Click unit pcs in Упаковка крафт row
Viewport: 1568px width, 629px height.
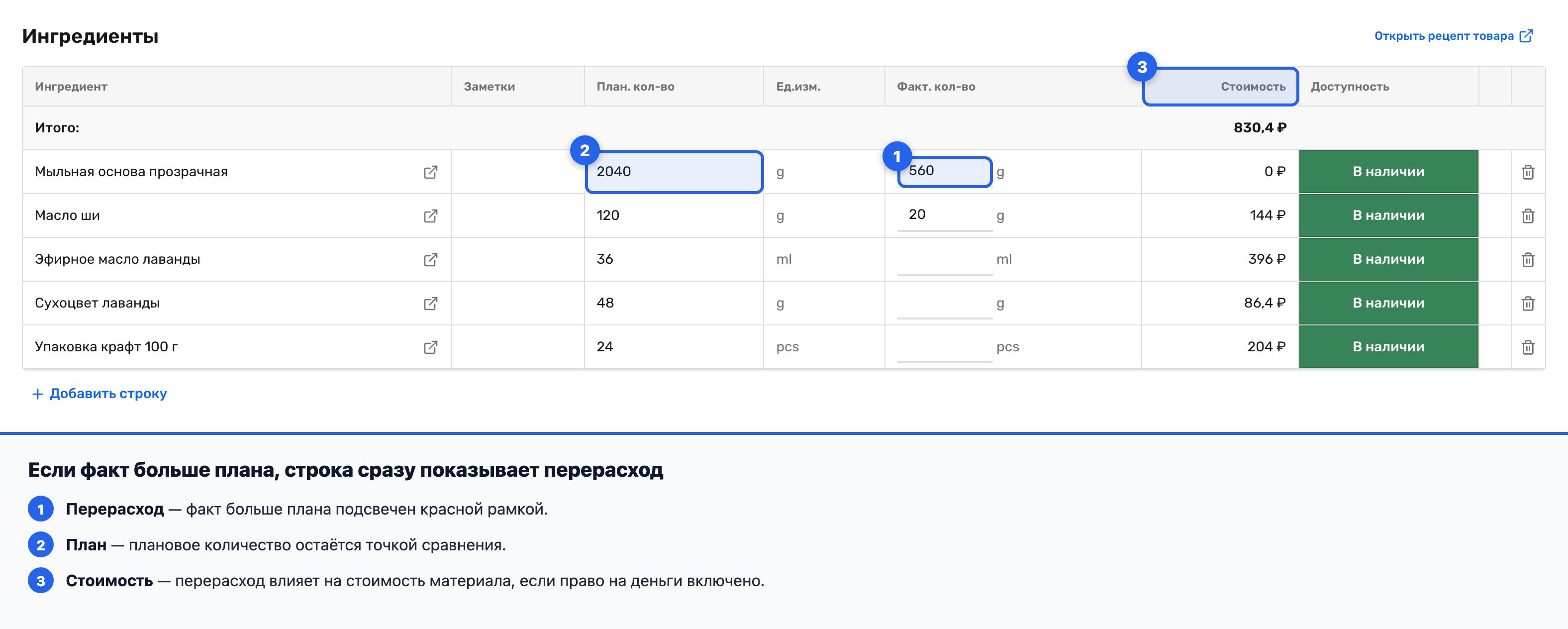click(x=787, y=347)
